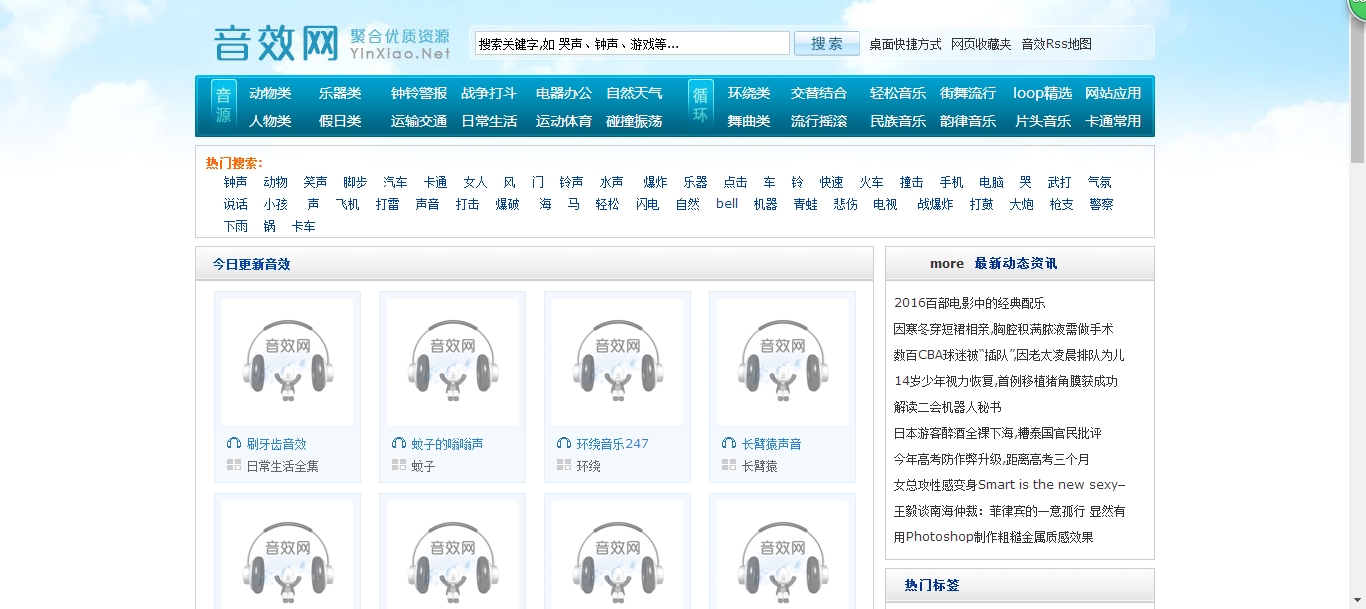This screenshot has height=609, width=1366.
Task: Click the 搜索 search button
Action: [x=826, y=42]
